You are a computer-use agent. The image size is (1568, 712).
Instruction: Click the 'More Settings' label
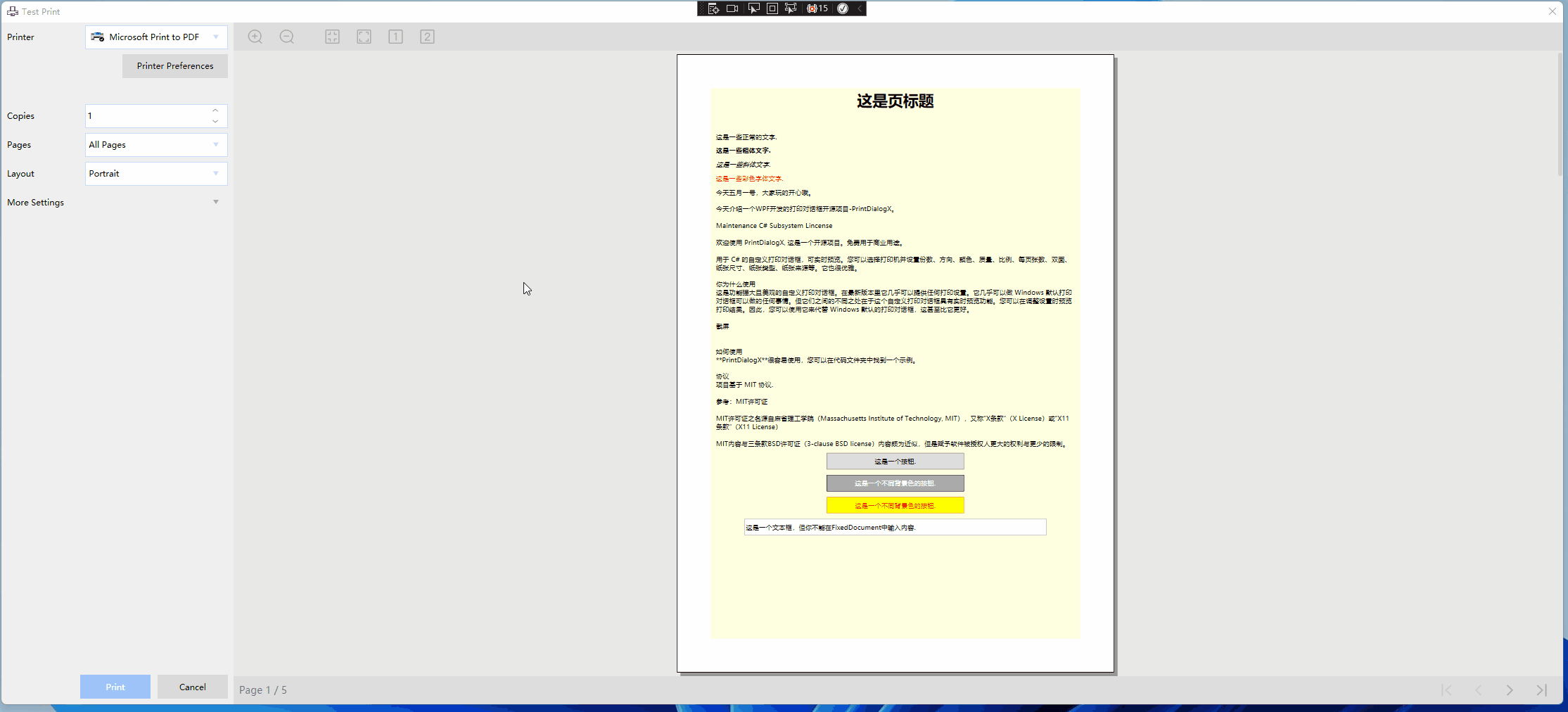pos(35,203)
